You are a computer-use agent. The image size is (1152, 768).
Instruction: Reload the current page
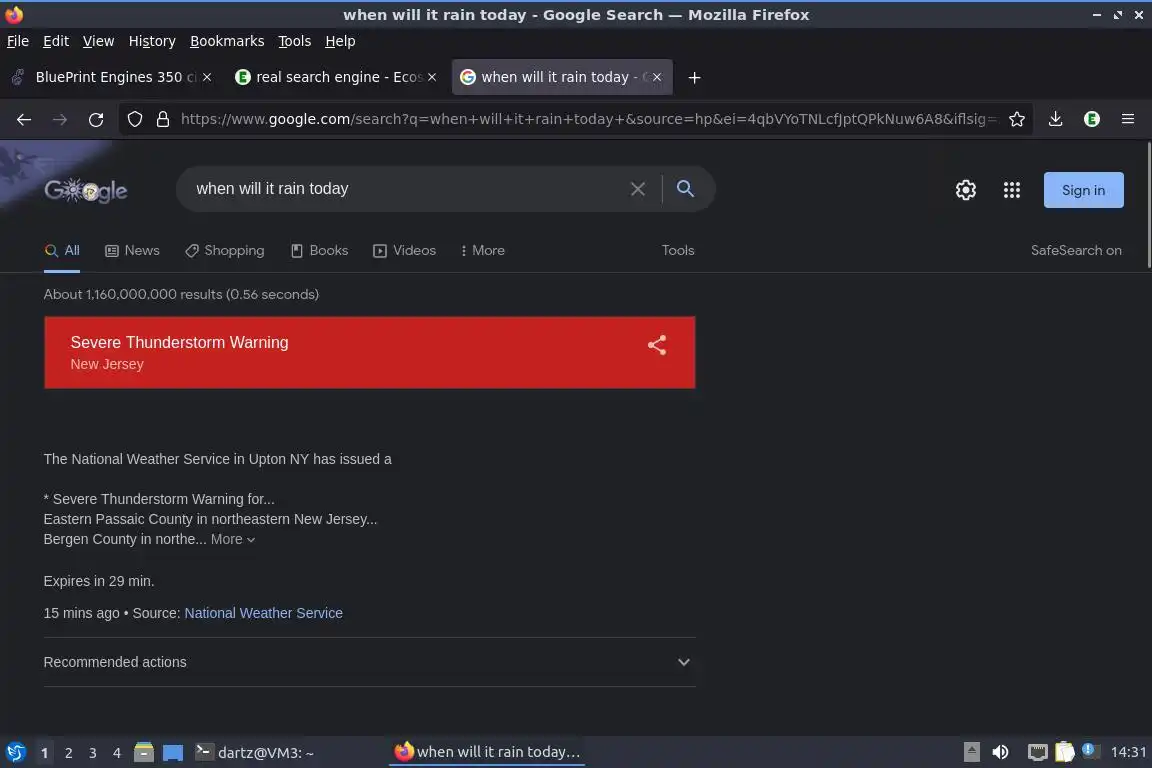[96, 119]
